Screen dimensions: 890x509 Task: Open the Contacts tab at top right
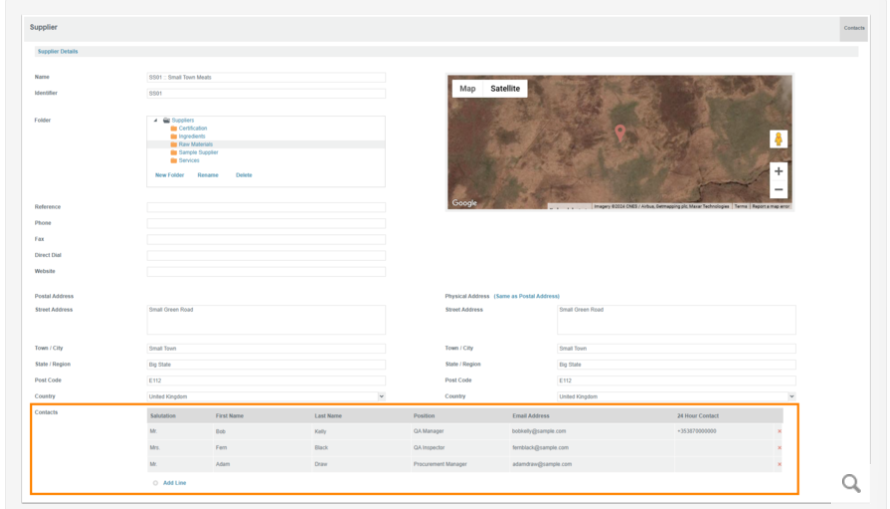[x=853, y=27]
